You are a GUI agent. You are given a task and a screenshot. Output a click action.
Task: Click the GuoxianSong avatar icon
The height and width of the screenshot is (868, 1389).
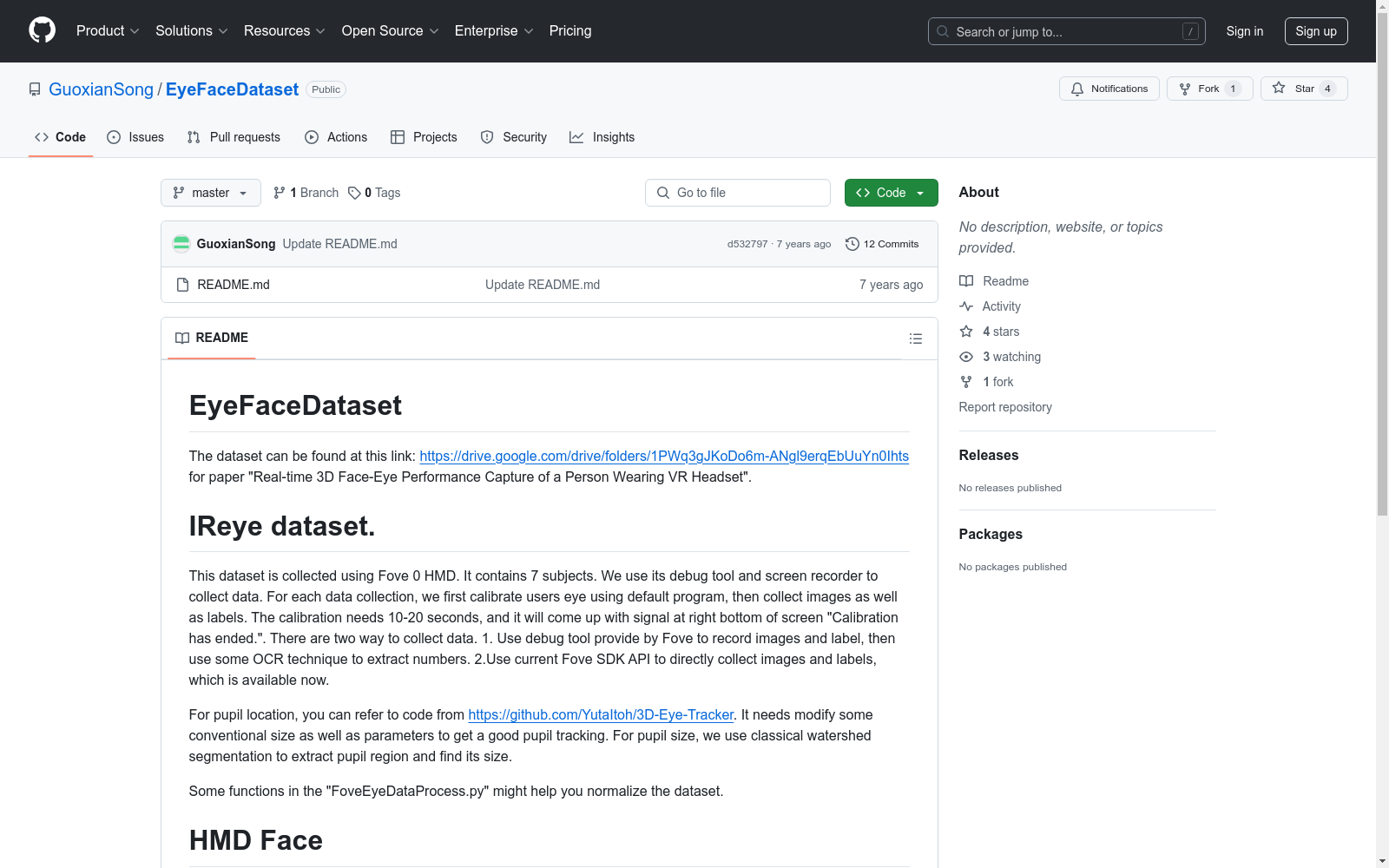(181, 244)
